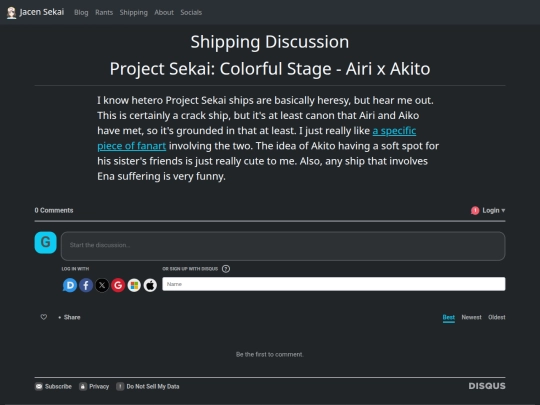Viewport: 540px width, 405px height.
Task: Log in with Apple icon
Action: pyautogui.click(x=150, y=285)
